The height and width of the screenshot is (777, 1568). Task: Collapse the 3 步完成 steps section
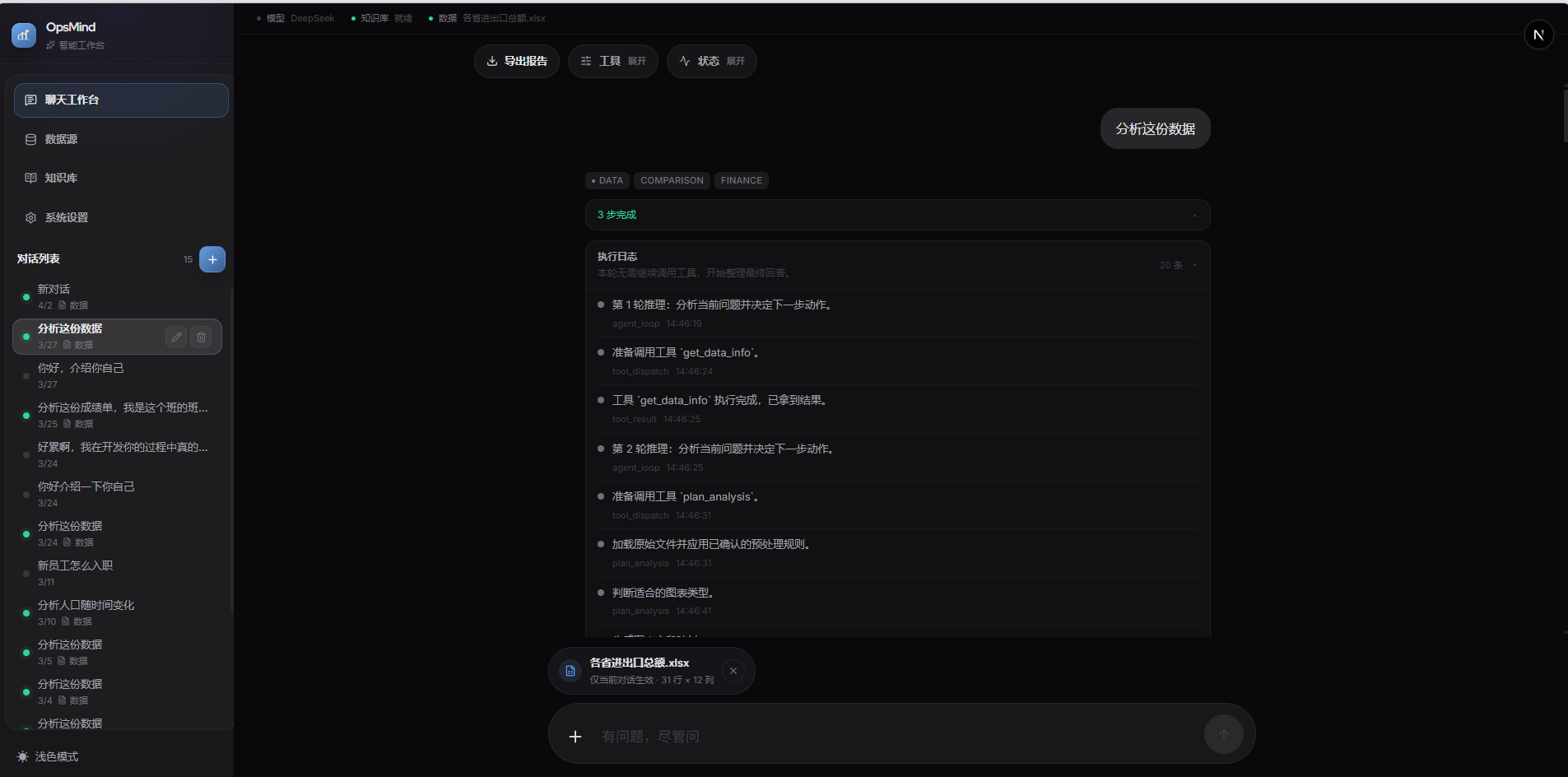pos(1193,216)
